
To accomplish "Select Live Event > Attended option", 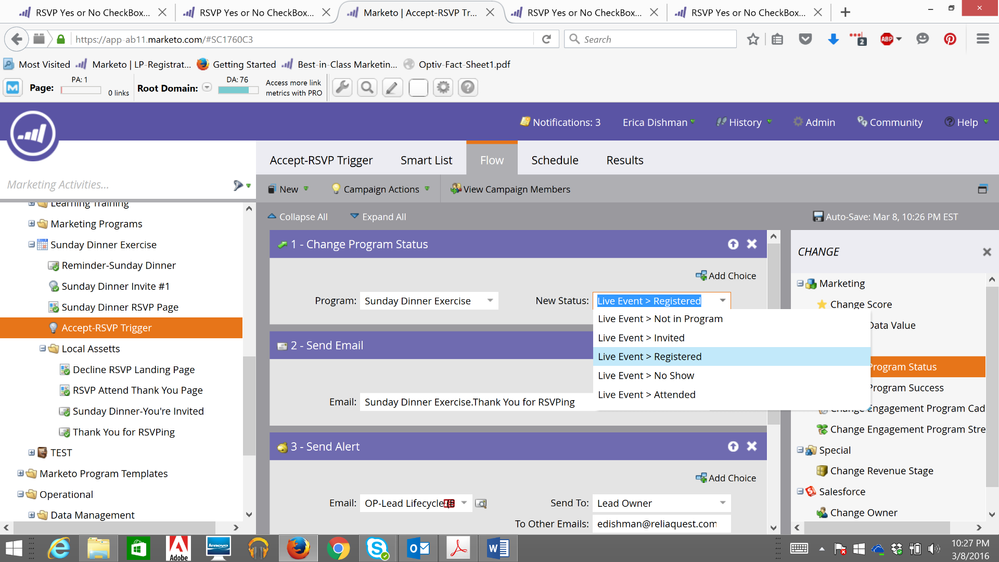I will tap(731, 394).
